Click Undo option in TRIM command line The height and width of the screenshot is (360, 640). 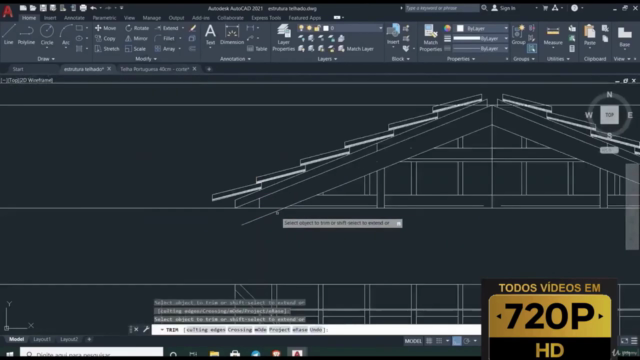[316, 329]
